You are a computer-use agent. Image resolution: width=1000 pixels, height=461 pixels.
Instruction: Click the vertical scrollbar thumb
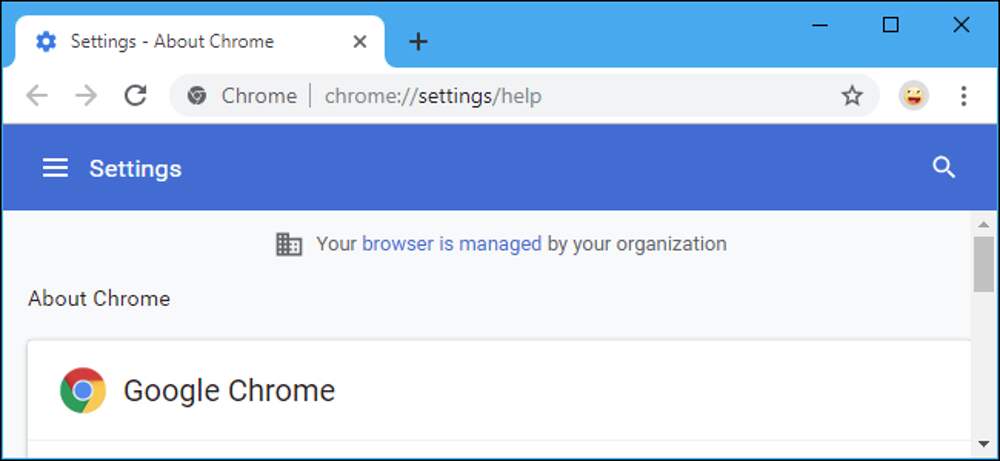click(983, 265)
